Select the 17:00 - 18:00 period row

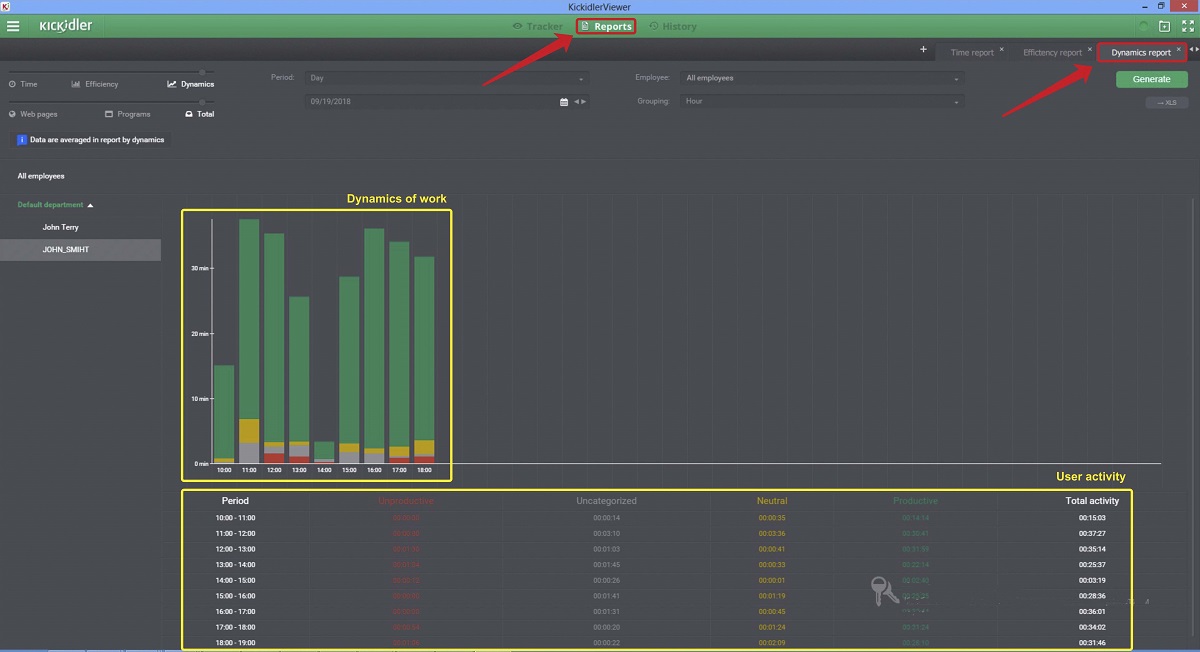click(x=657, y=627)
